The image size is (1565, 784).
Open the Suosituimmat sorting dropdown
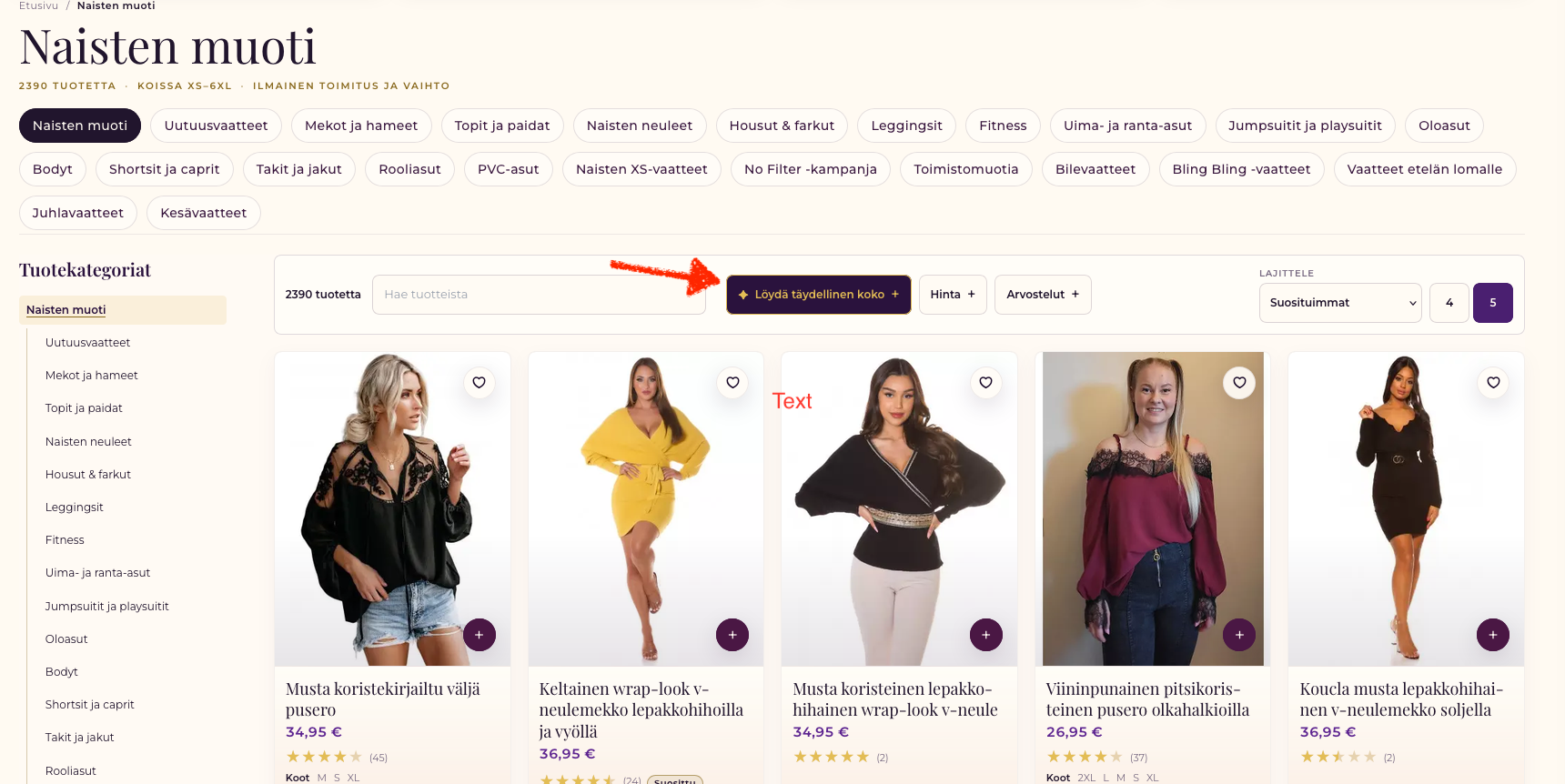[x=1340, y=303]
